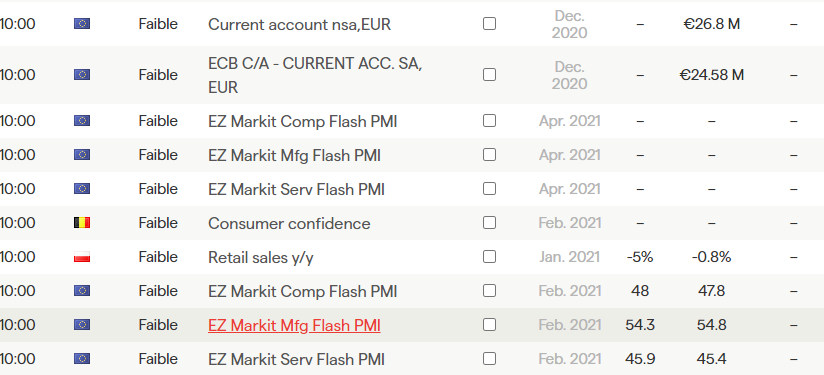Click the €26.8 M previous value
Viewport: 824px width, 375px height.
pos(712,24)
